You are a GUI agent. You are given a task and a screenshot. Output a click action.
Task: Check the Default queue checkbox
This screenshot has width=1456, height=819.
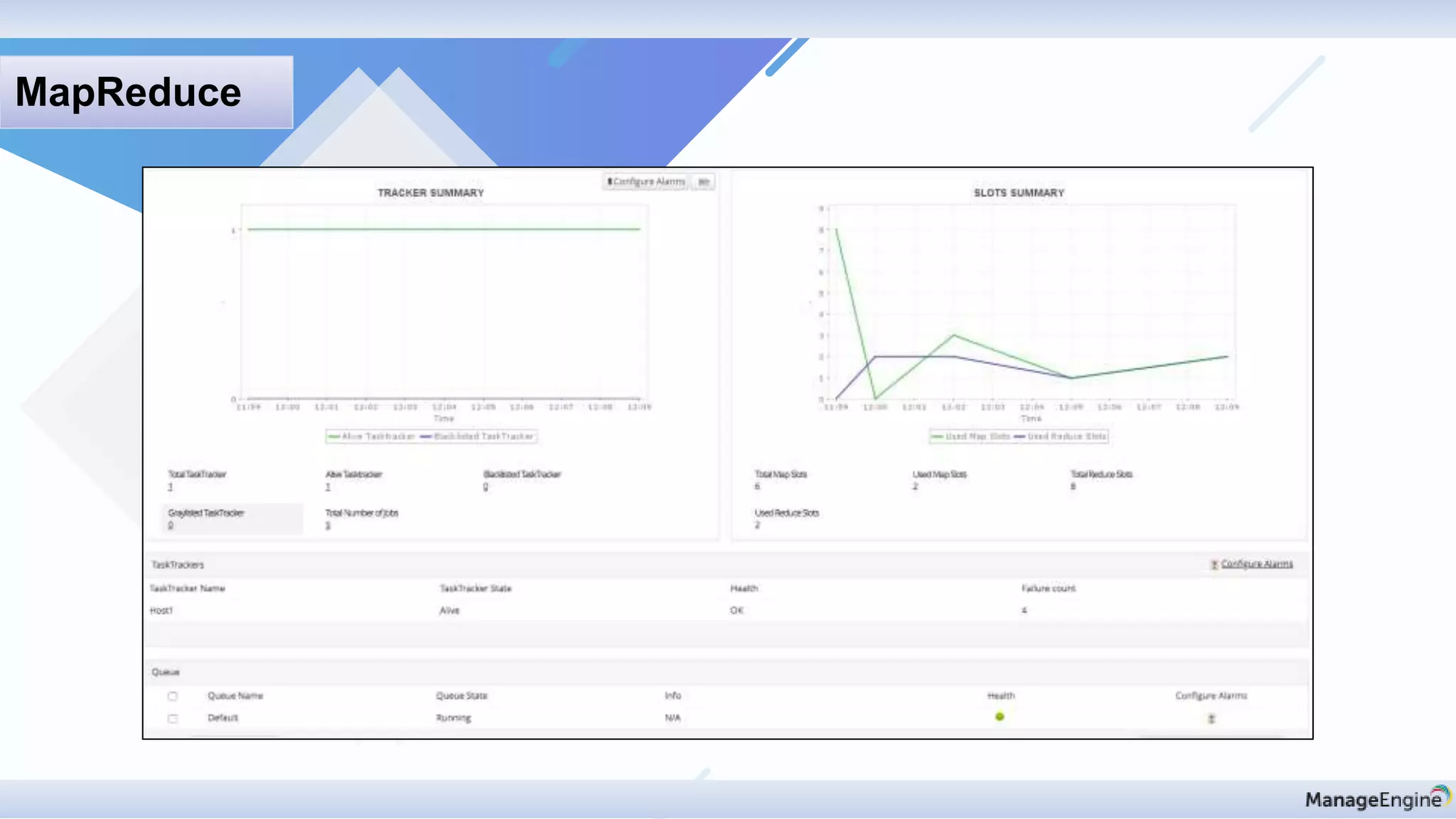click(173, 719)
